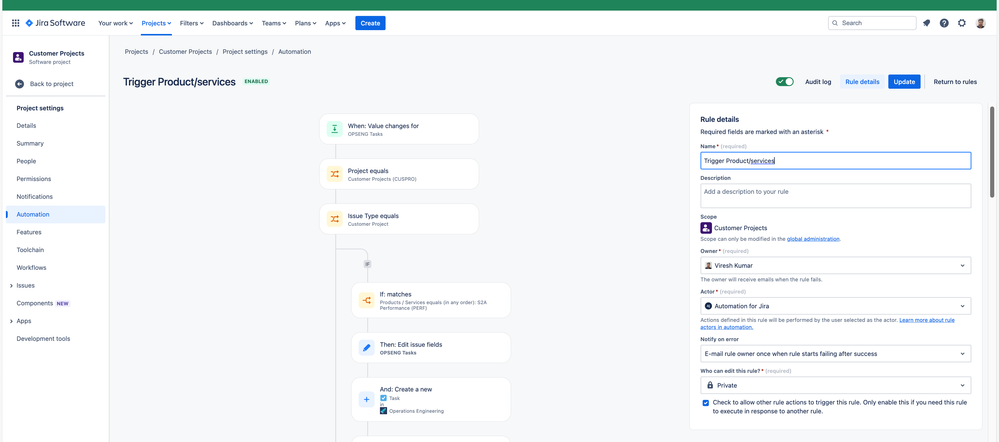
Task: Open the Audit log
Action: click(x=818, y=82)
